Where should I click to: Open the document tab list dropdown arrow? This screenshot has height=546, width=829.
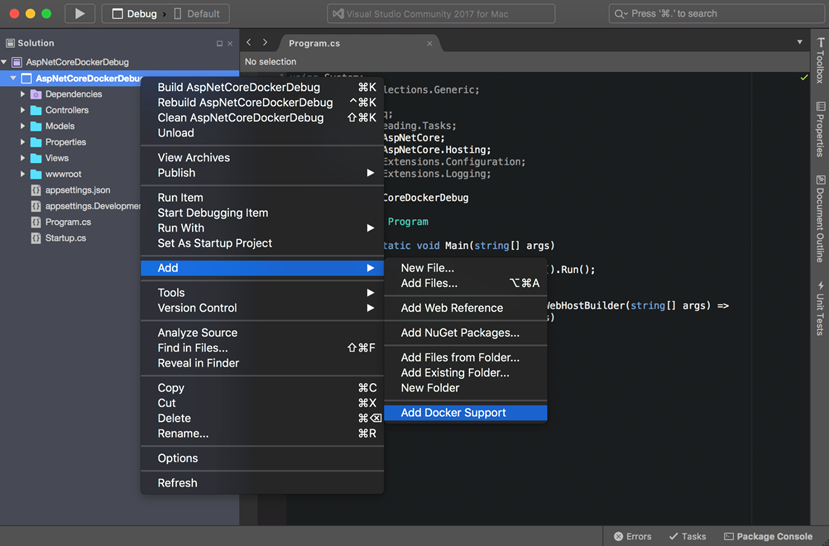click(x=799, y=42)
